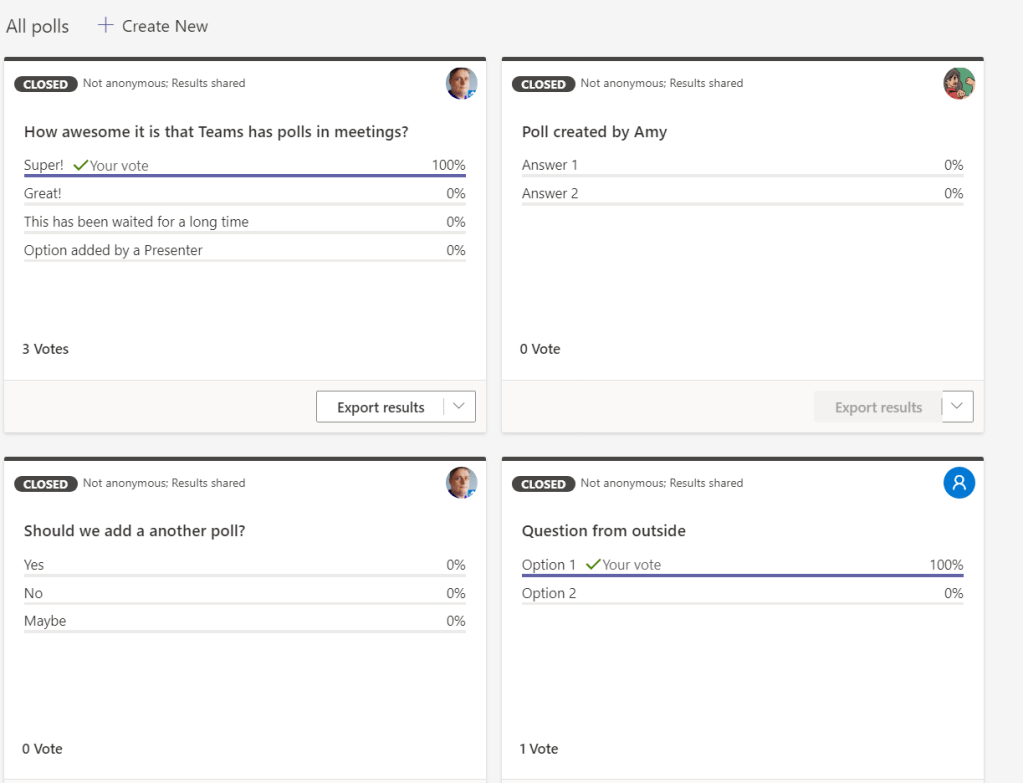Click creator avatar on Teams polls awesome card
Viewport: 1023px width, 783px height.
pyautogui.click(x=461, y=84)
